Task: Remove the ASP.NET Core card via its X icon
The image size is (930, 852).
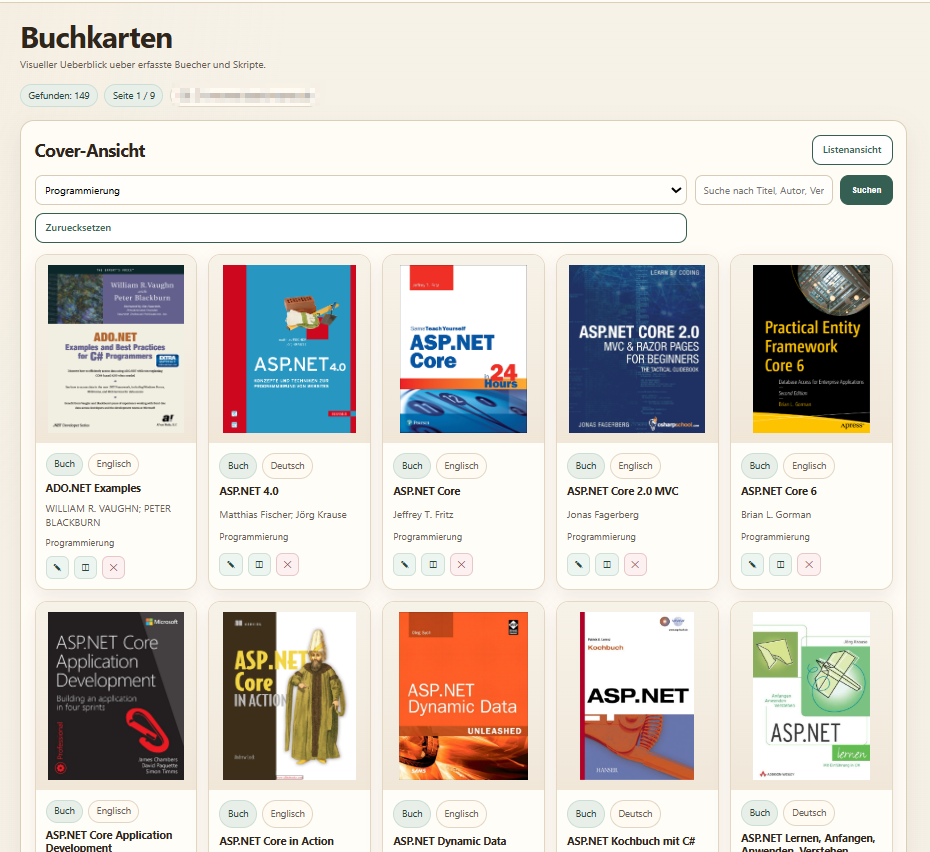Action: pos(461,564)
